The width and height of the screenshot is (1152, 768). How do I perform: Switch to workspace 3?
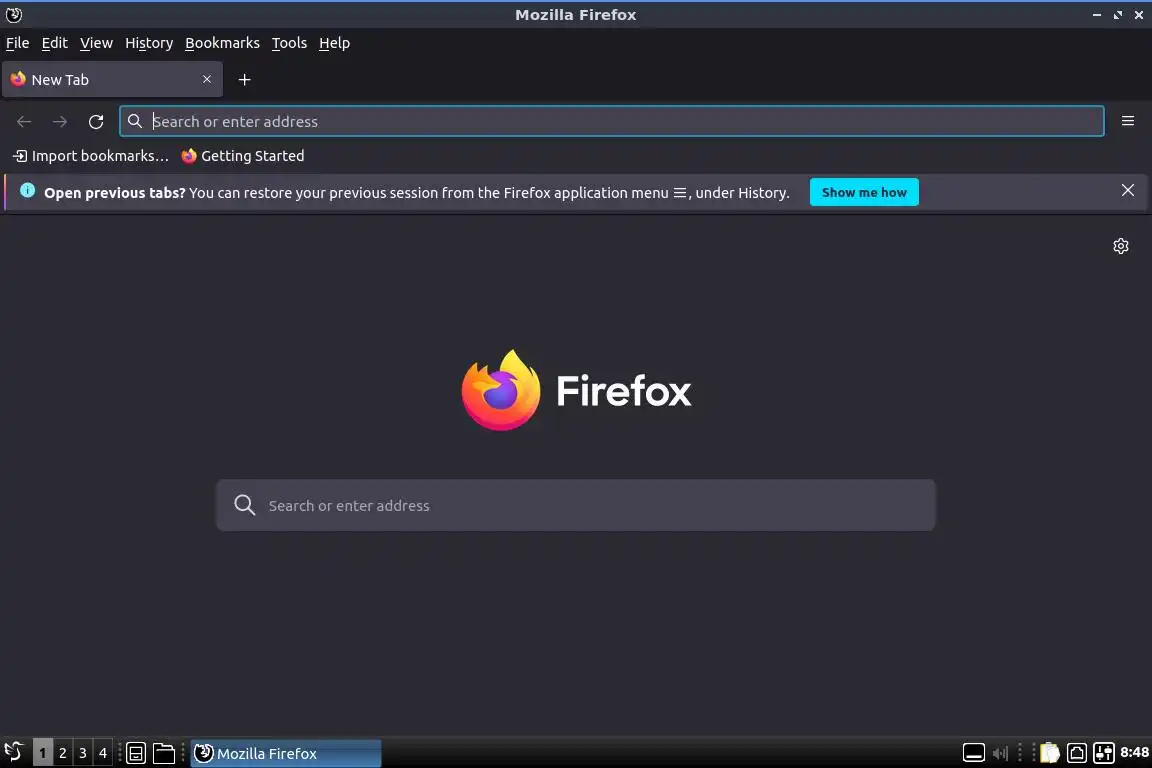82,753
